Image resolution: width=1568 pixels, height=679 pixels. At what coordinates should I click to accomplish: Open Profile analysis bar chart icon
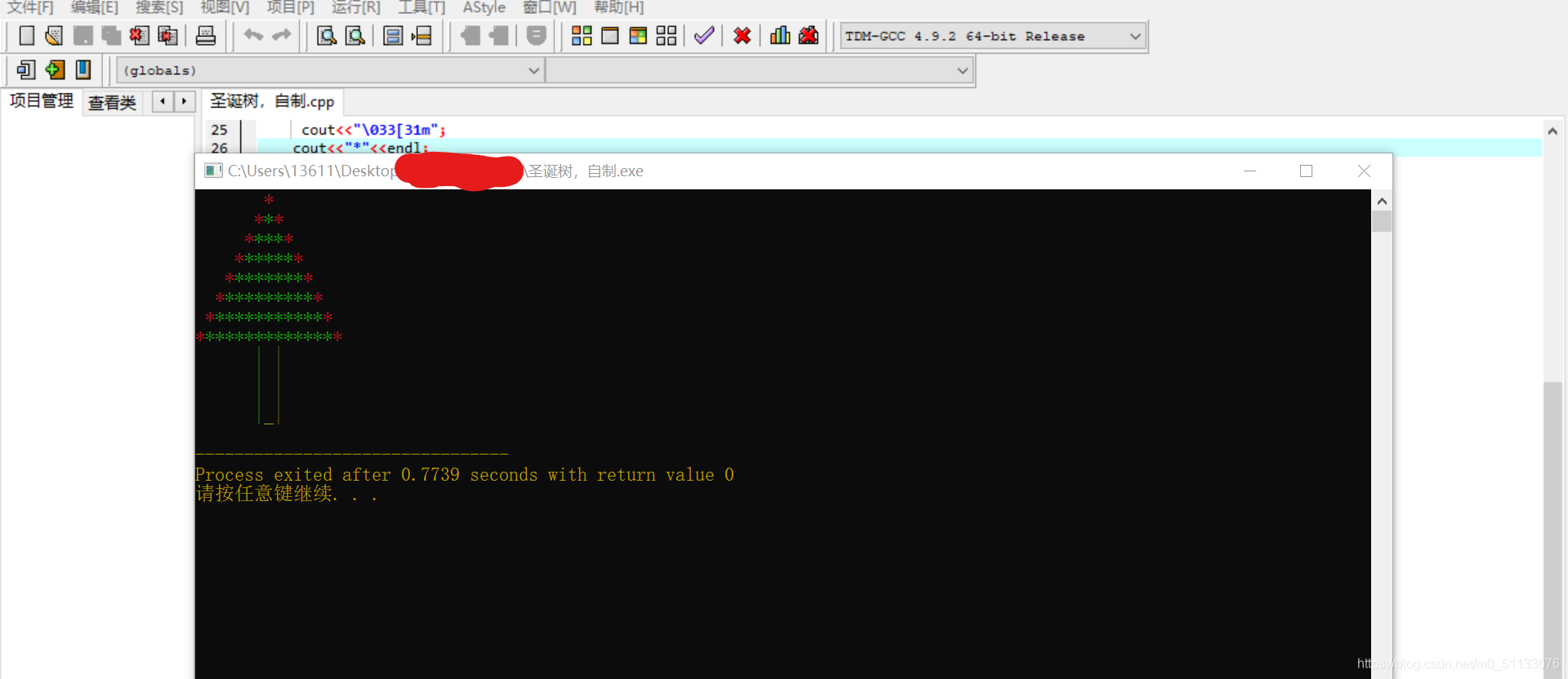[780, 36]
